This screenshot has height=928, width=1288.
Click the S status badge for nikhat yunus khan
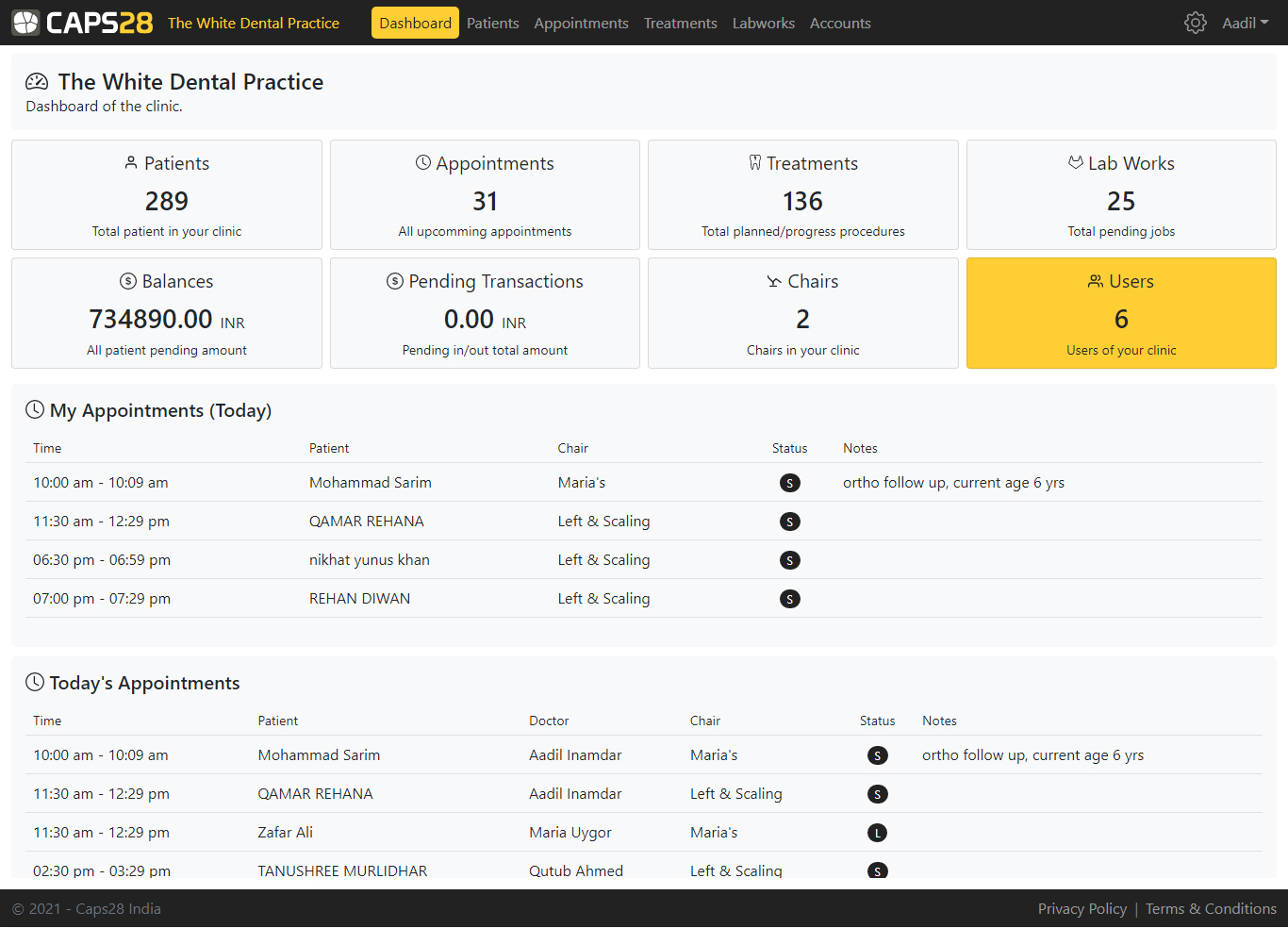pyautogui.click(x=790, y=559)
